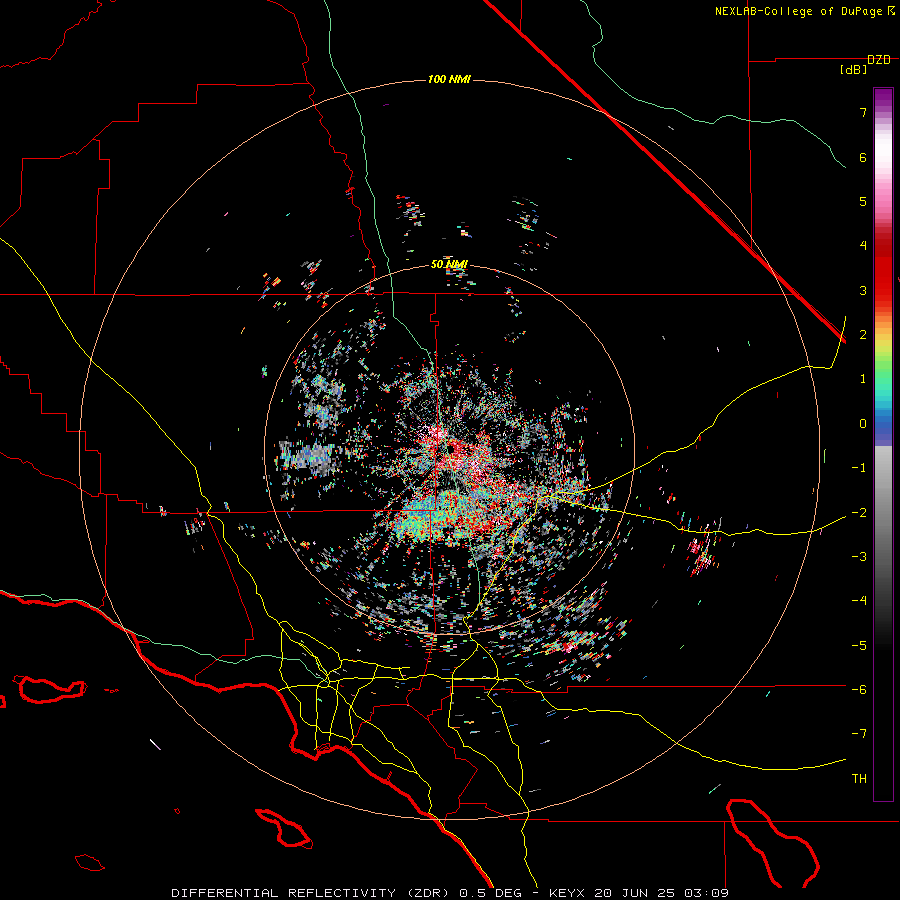Screen dimensions: 900x900
Task: Click the green portion of color bar
Action: [x=883, y=370]
